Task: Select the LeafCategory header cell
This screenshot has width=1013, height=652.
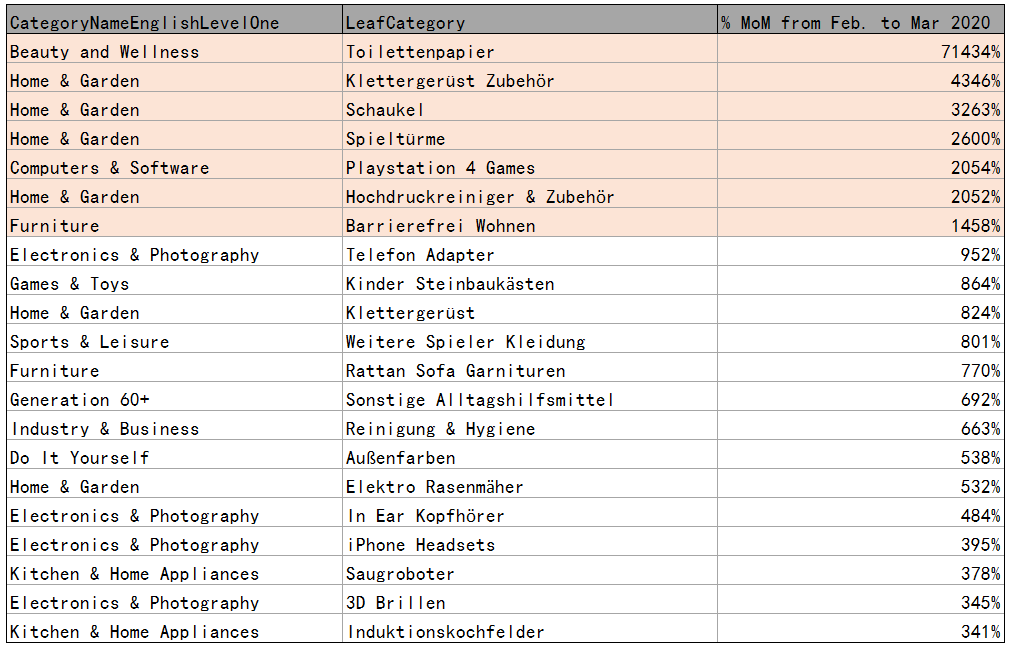Action: click(406, 22)
